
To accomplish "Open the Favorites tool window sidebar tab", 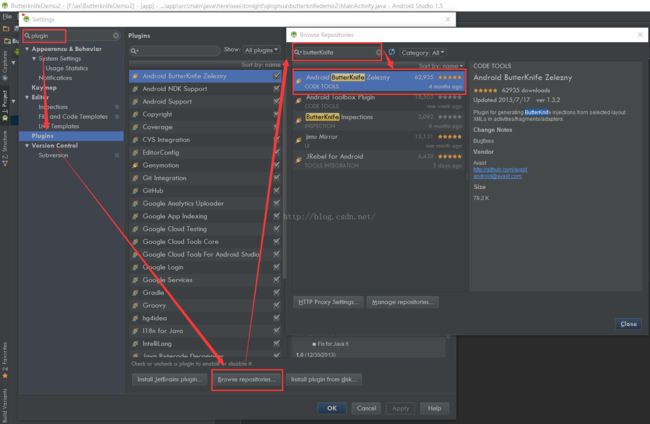I will point(5,360).
